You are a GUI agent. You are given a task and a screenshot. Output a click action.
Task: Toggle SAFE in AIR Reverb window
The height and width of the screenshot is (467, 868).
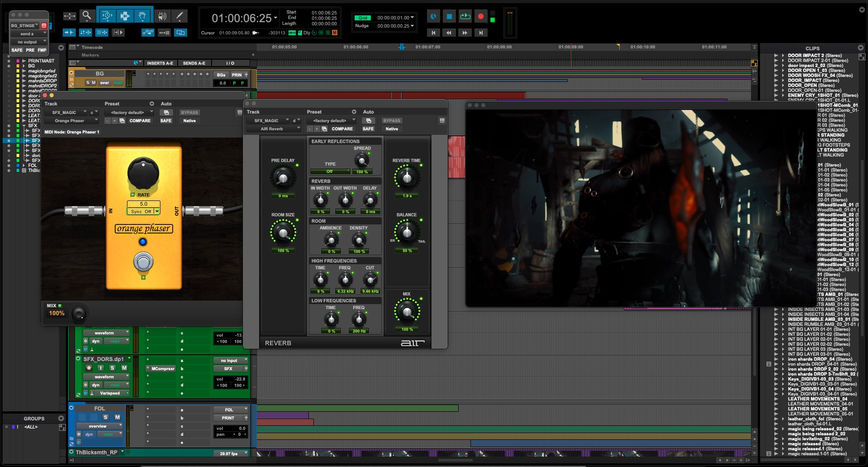pyautogui.click(x=368, y=129)
